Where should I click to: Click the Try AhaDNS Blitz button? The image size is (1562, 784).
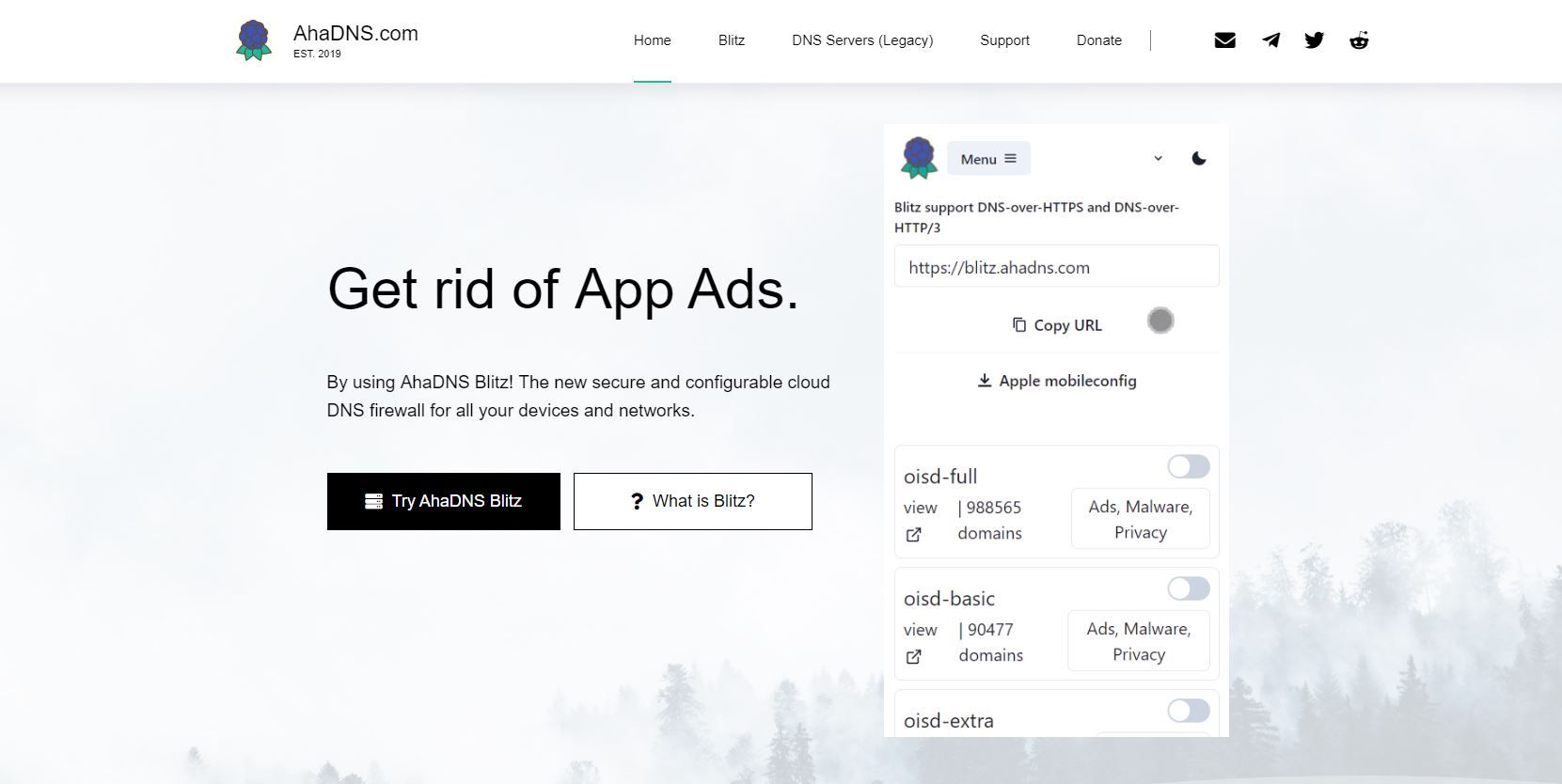point(444,501)
